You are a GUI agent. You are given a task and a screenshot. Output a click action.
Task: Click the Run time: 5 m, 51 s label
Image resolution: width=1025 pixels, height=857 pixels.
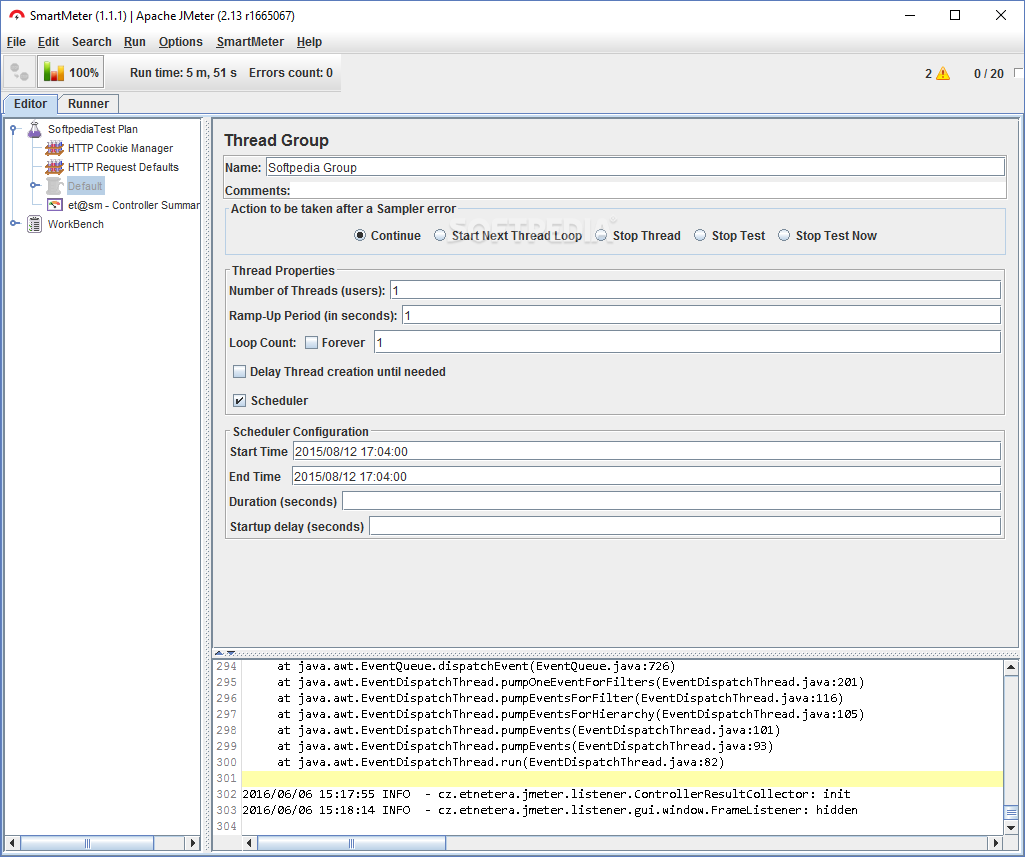pos(183,73)
